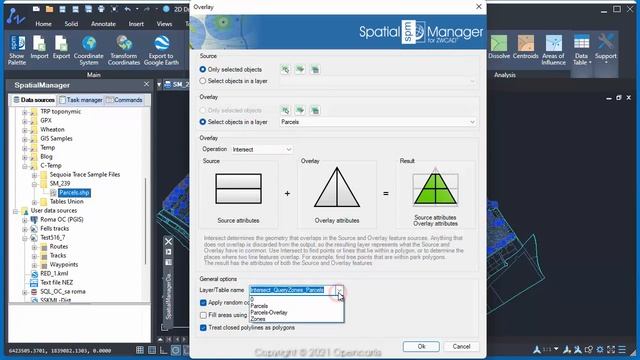Toggle the grid display status icon

(140, 350)
